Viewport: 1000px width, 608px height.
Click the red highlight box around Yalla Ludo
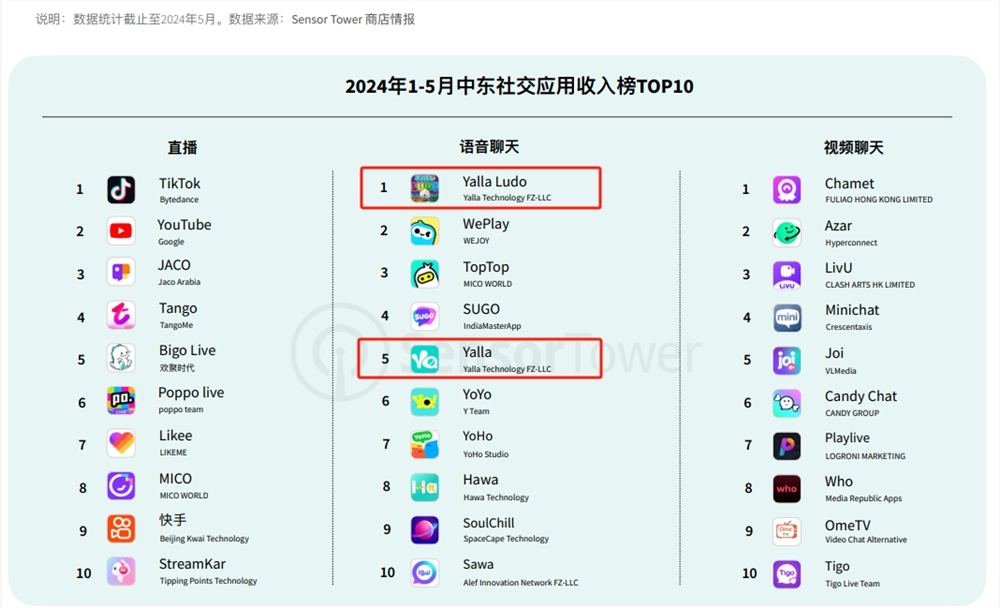[480, 187]
